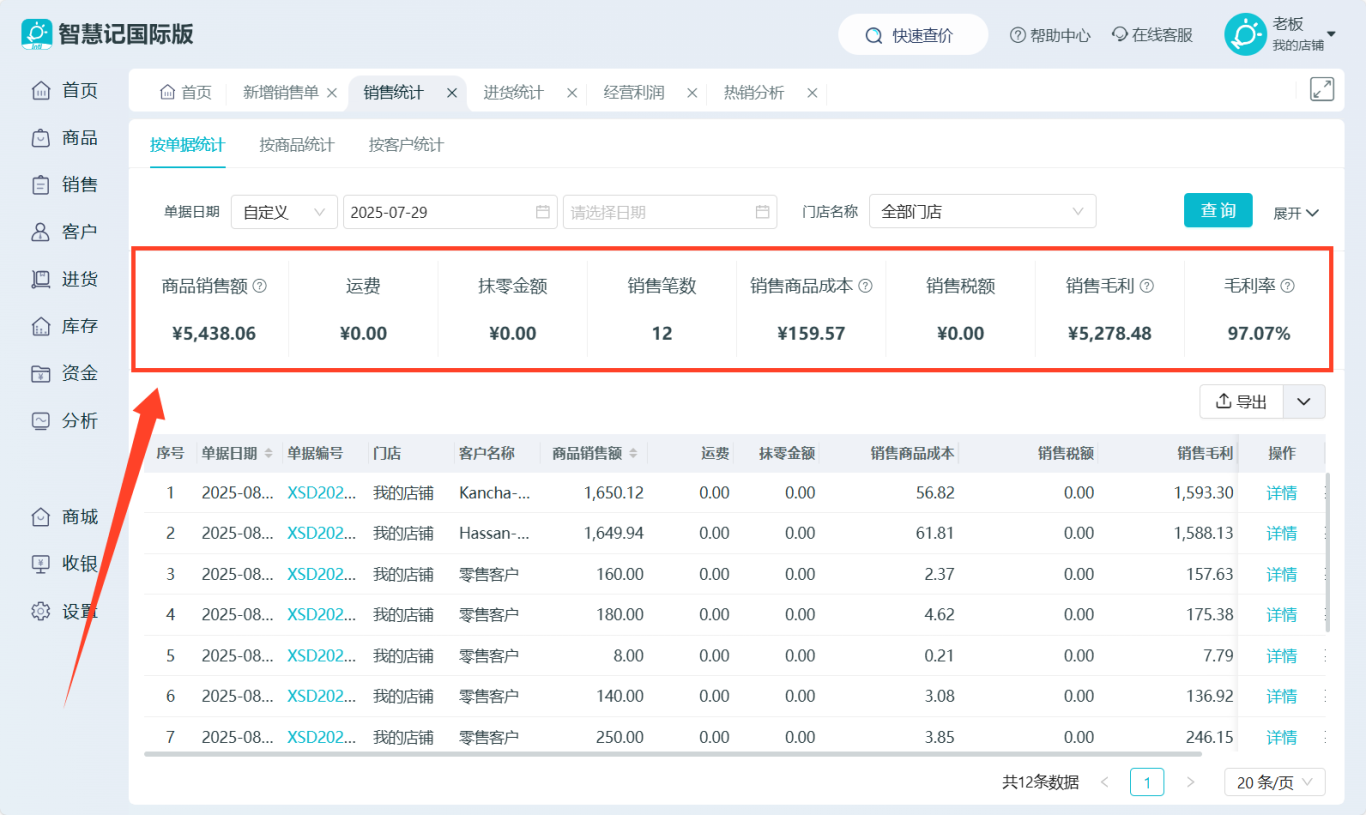Screen dimensions: 1366x815
Task: Select the 按客户统计 sub-tab
Action: 406,145
